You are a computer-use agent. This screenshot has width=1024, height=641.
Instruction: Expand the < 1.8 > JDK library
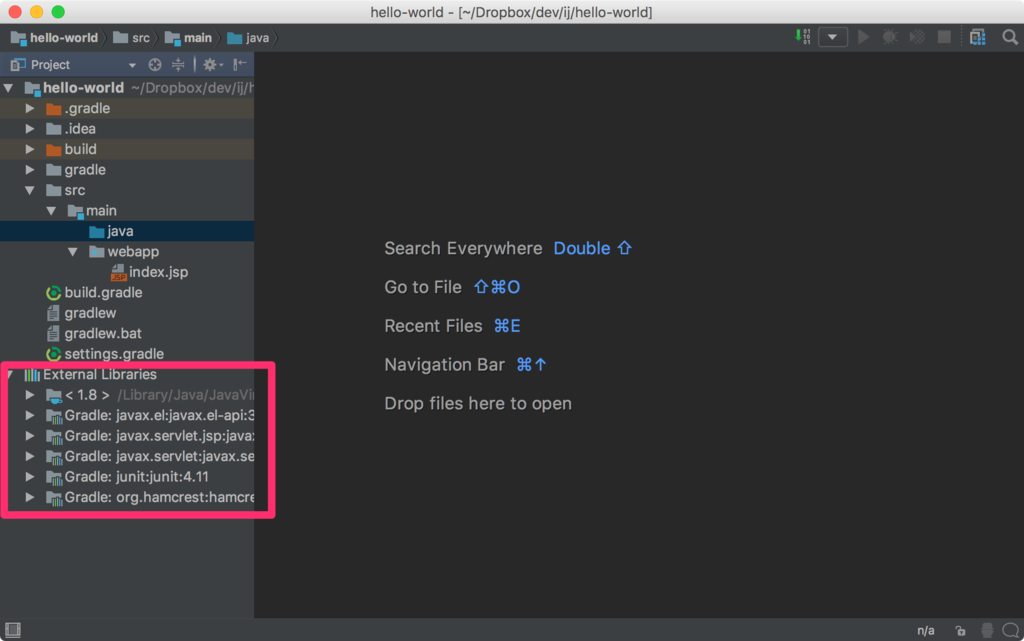click(x=29, y=395)
